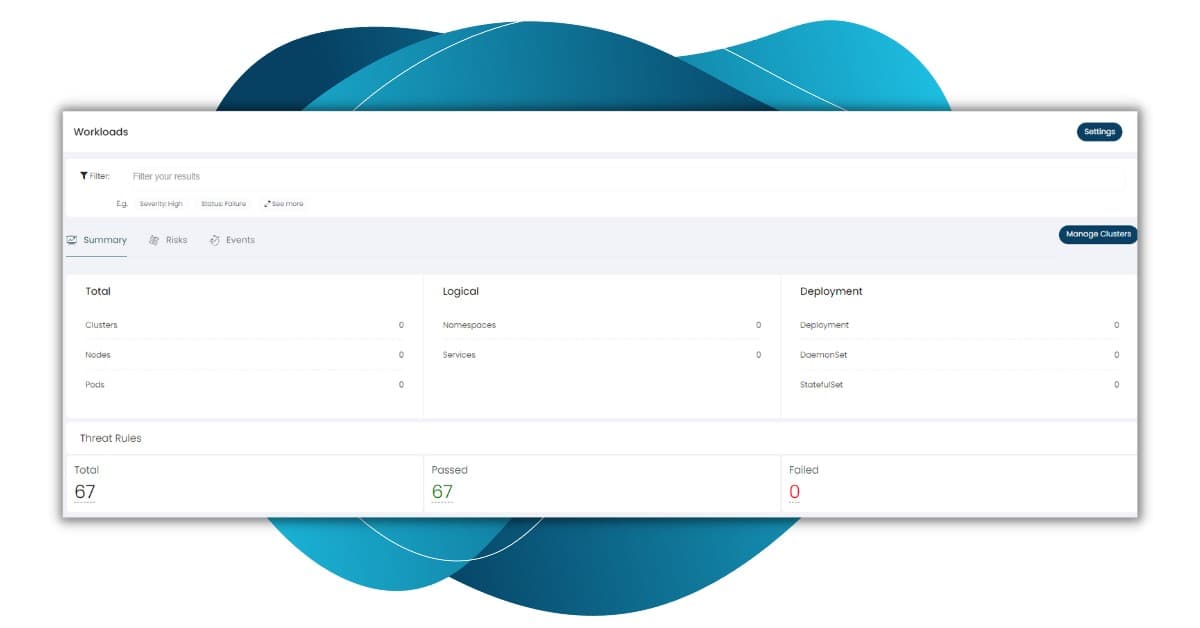Click the Passed threat rules count 67
1200x628 pixels.
click(x=442, y=492)
